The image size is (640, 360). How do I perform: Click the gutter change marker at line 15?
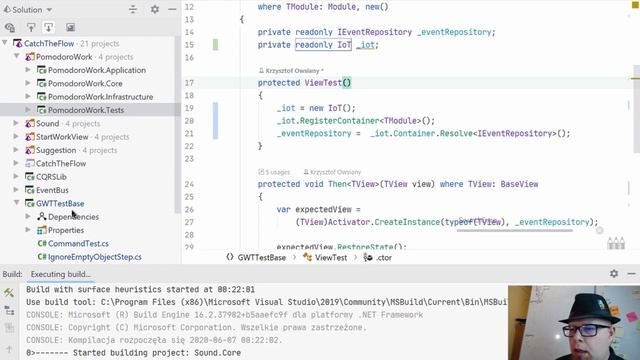tap(216, 44)
